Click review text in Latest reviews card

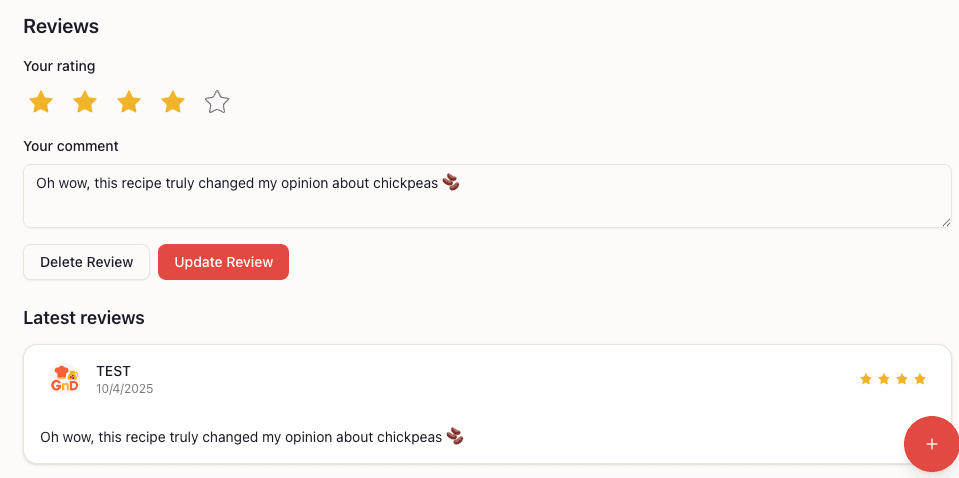coord(241,437)
